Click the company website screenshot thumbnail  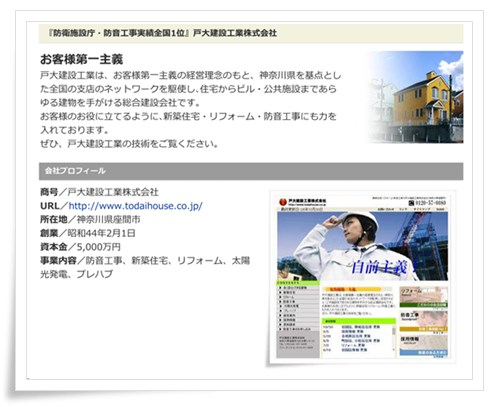pos(362,278)
